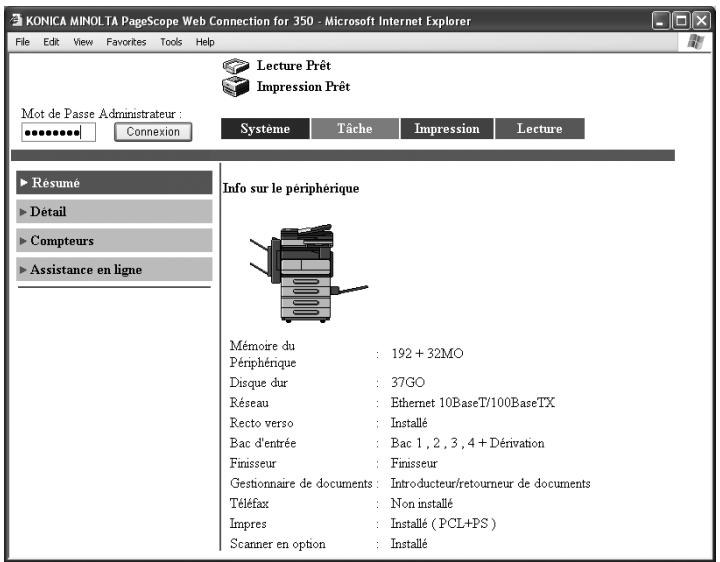Click the Windows flag logo in menu bar
720x562 pixels.
coord(695,42)
